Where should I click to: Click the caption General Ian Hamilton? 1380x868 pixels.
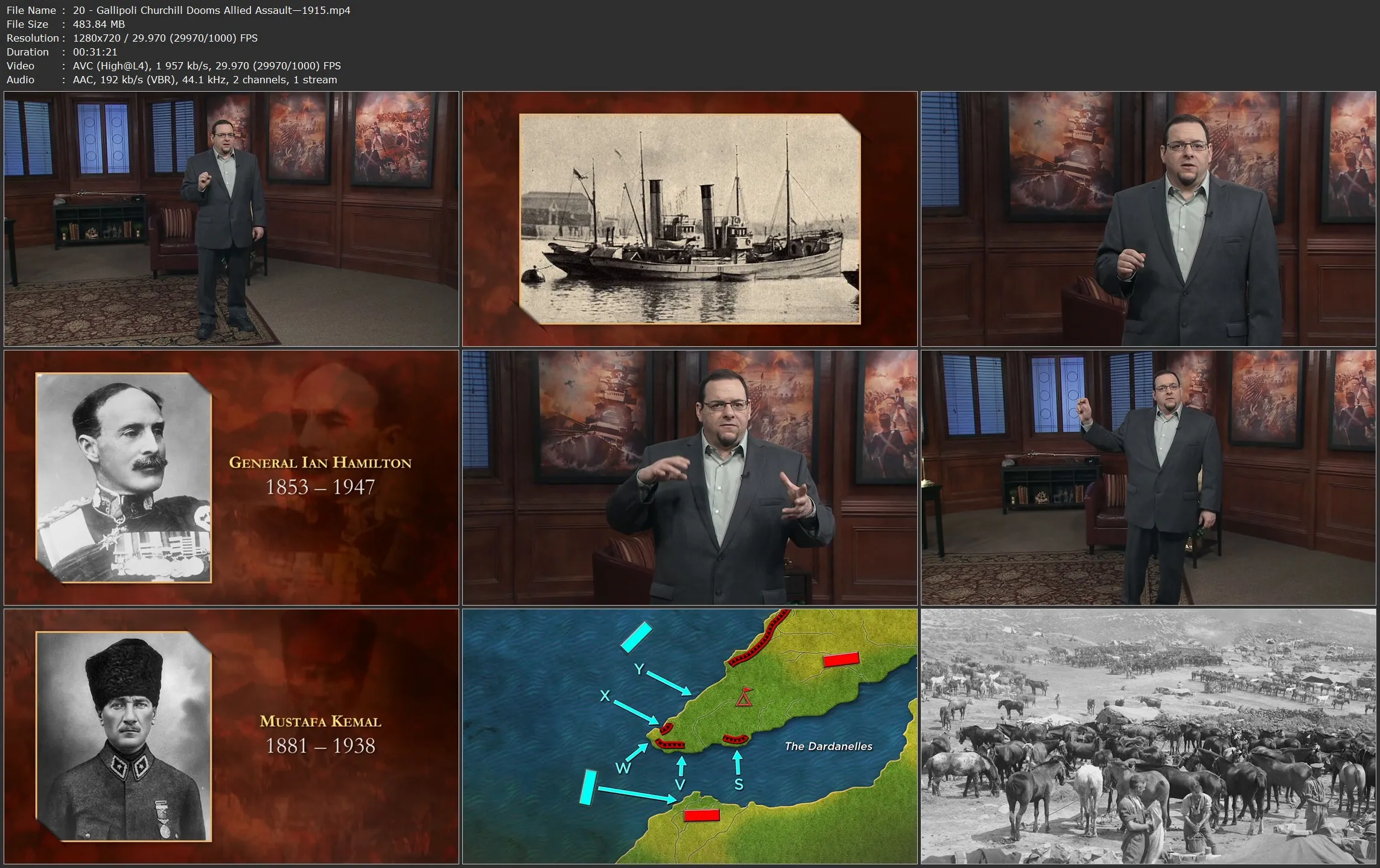point(320,463)
